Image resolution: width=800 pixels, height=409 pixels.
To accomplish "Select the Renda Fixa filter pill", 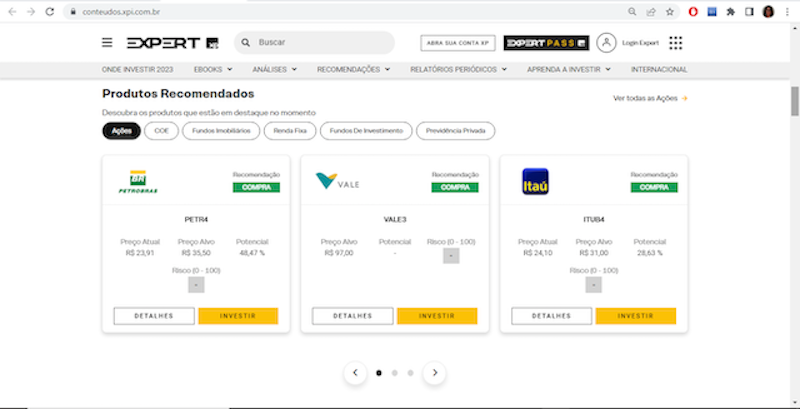I will (290, 131).
